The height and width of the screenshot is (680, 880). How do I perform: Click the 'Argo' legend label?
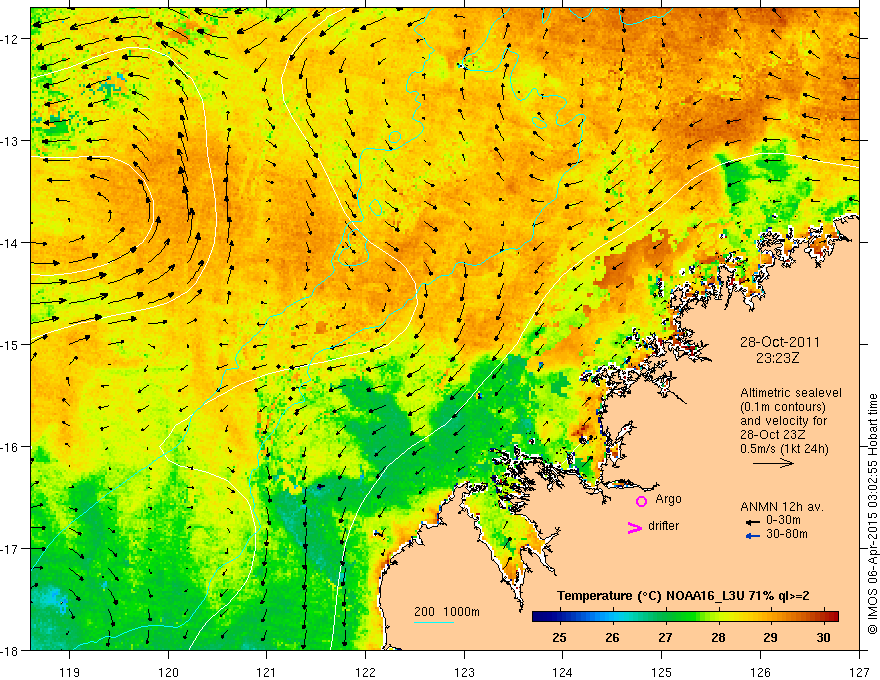coord(668,499)
